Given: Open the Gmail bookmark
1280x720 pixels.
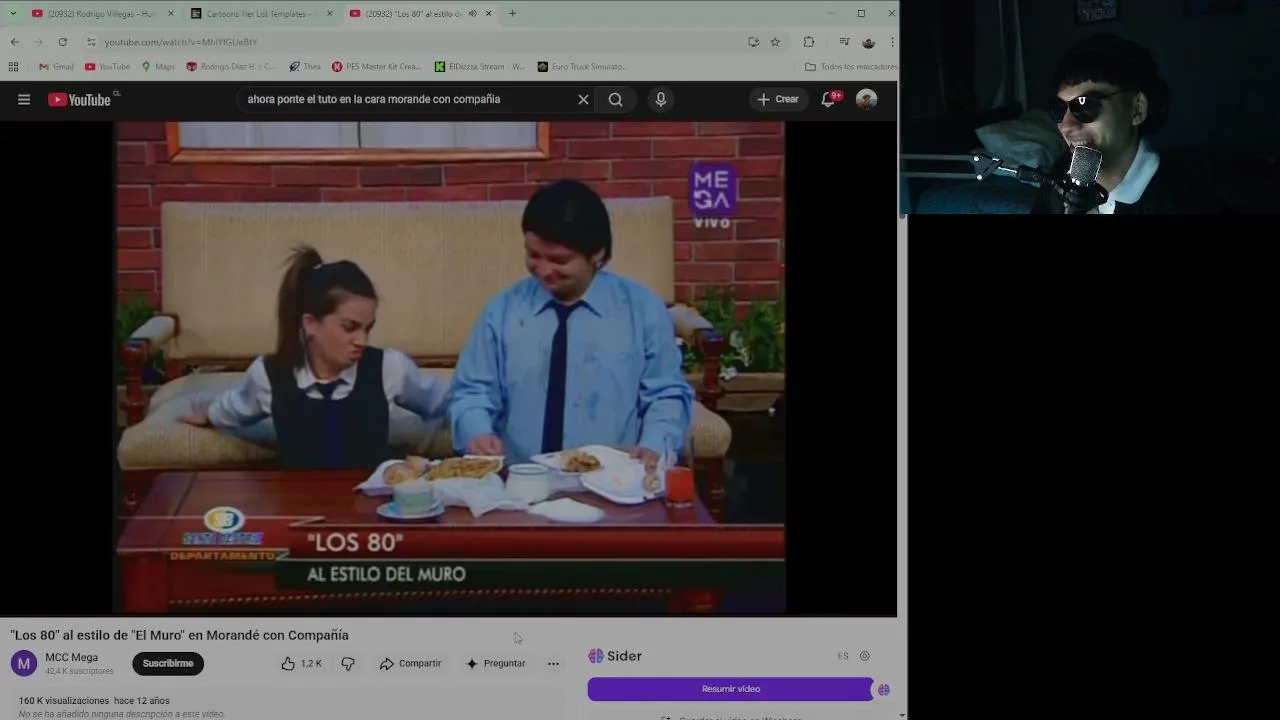Looking at the screenshot, I should click(56, 67).
